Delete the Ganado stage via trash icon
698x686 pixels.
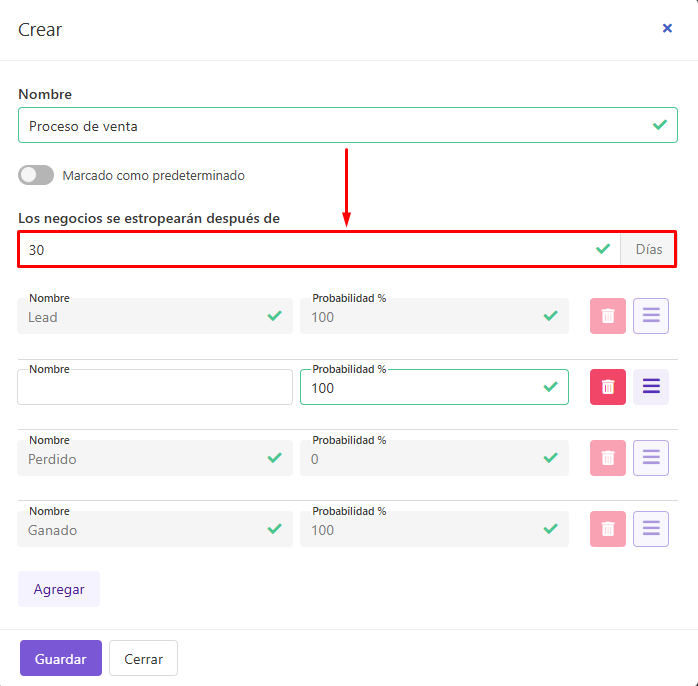point(608,529)
